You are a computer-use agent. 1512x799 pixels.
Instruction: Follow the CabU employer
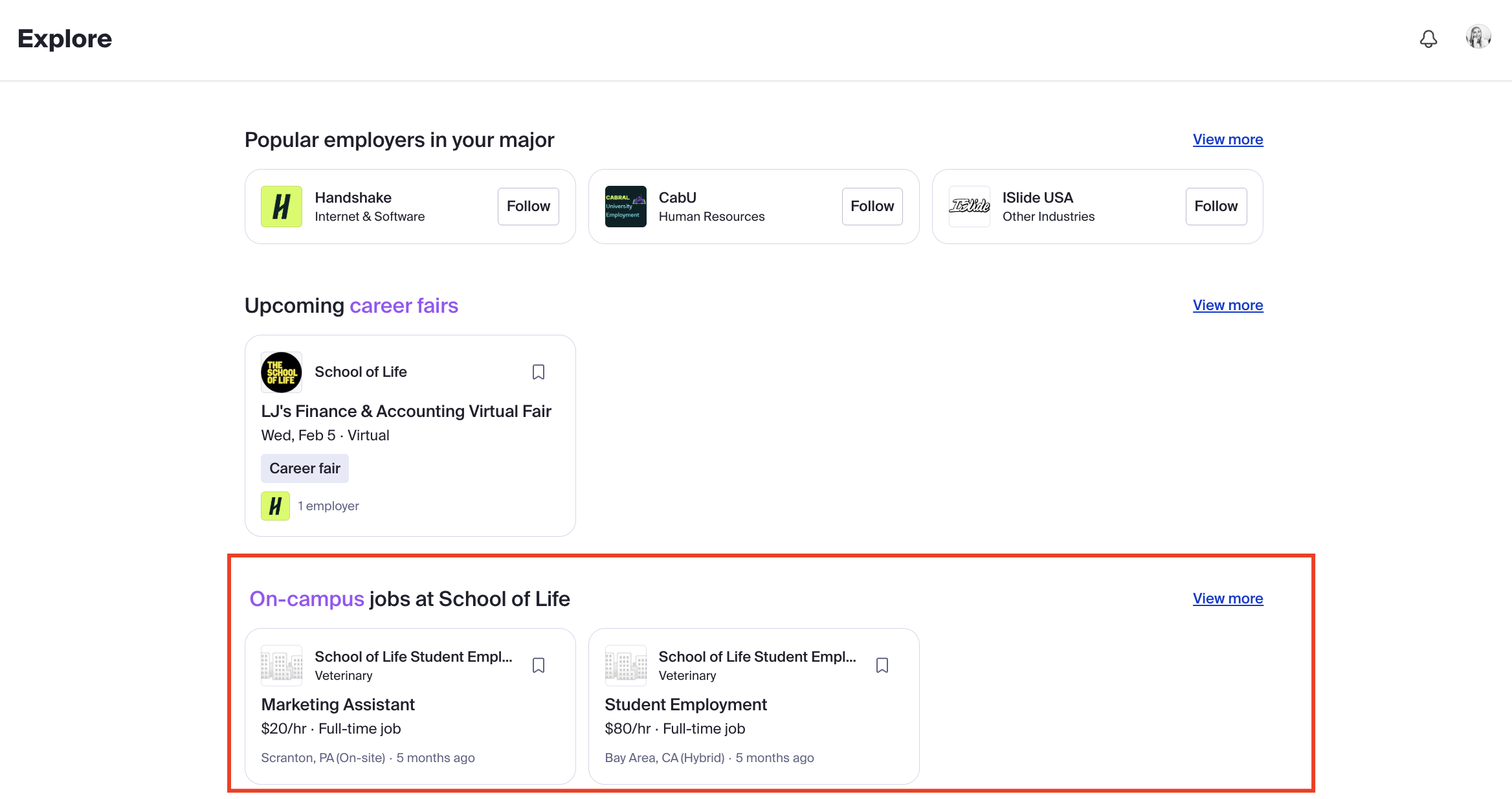tap(871, 207)
